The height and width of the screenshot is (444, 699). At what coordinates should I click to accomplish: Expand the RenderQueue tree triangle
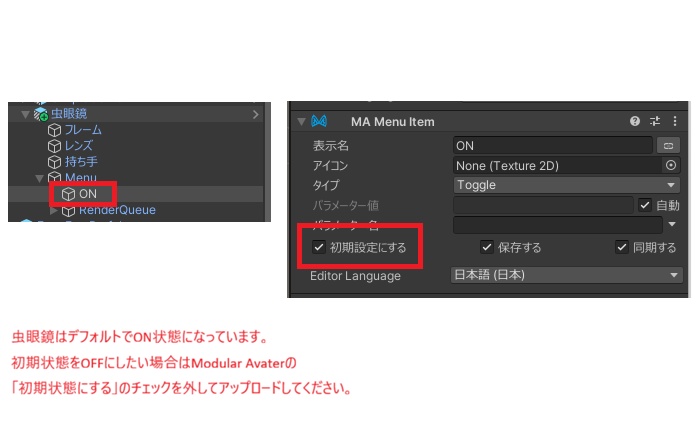click(53, 210)
